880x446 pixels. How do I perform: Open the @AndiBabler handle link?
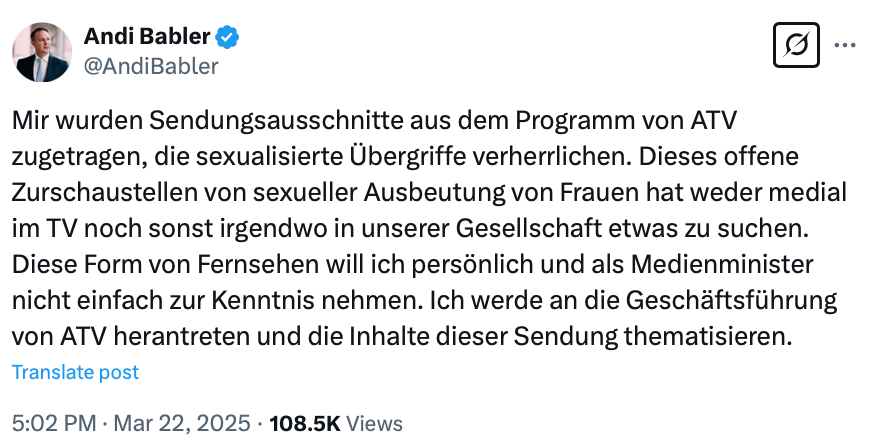coord(151,66)
